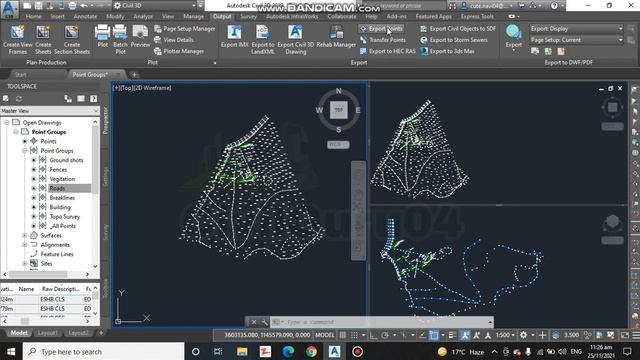Switch to the Annotate ribbon tab

85,16
